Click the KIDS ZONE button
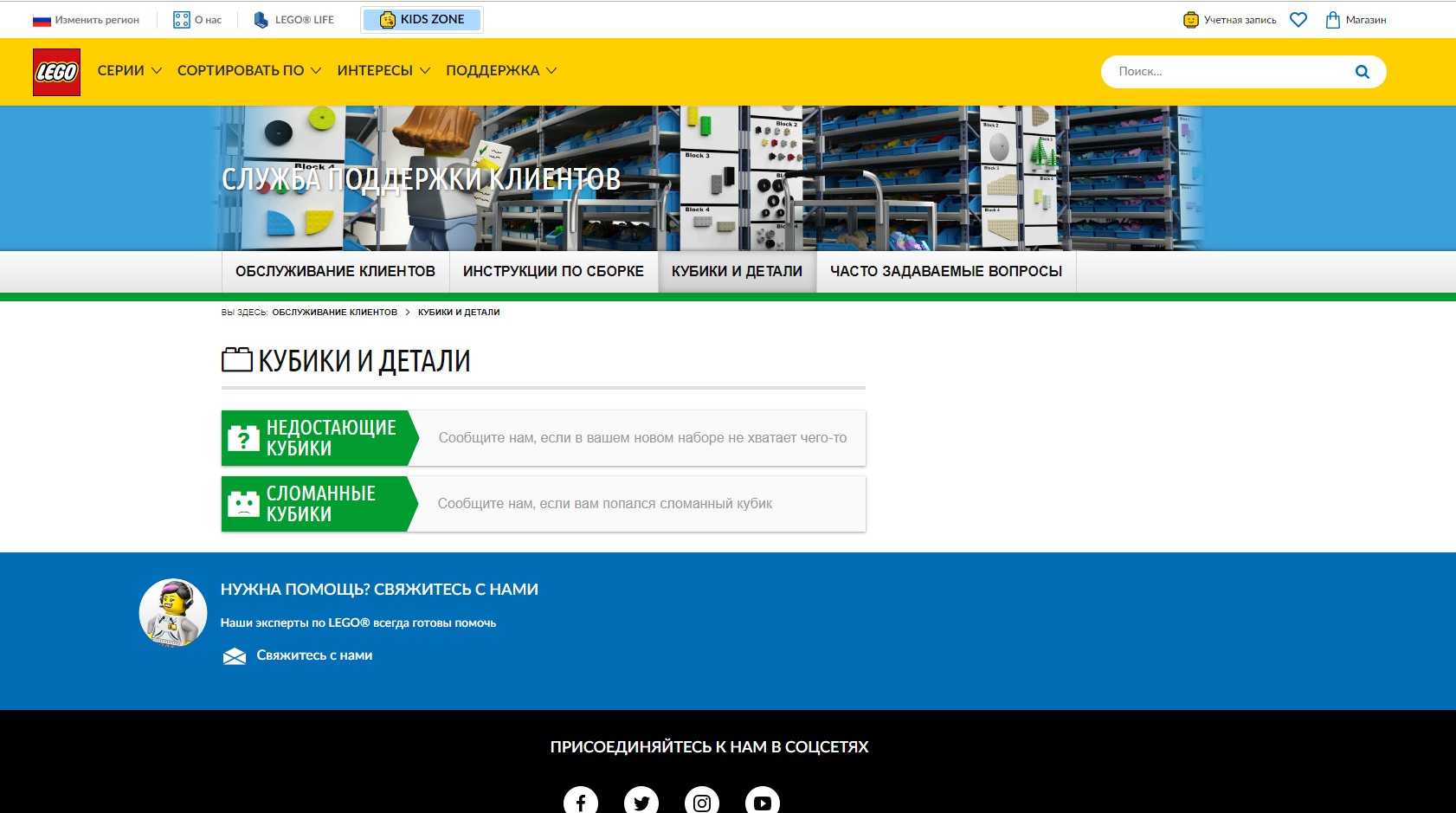The height and width of the screenshot is (813, 1456). 422,20
